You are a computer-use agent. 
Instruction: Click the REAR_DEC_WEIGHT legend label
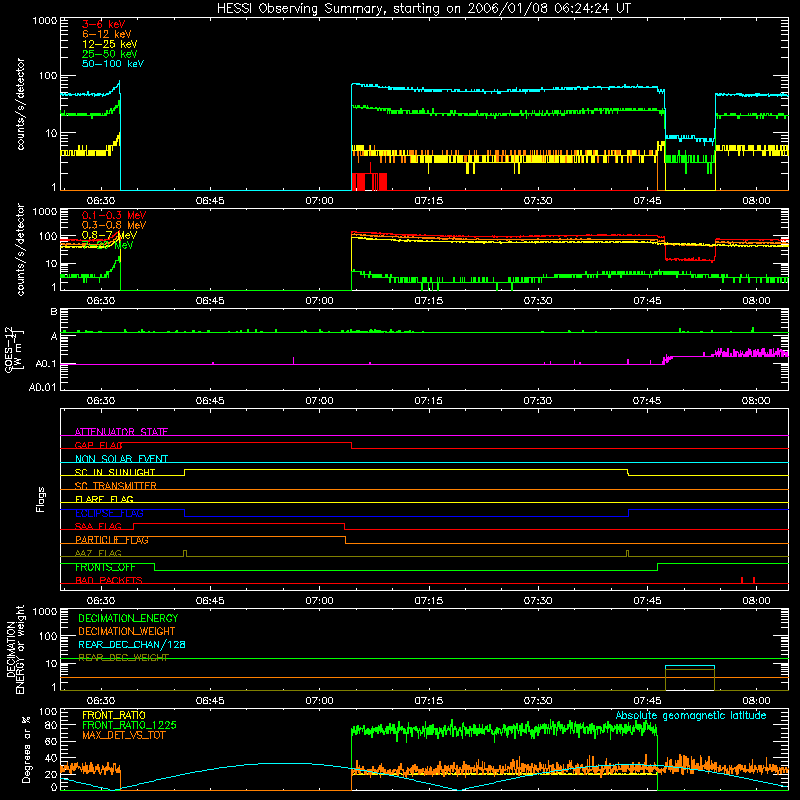tap(123, 658)
